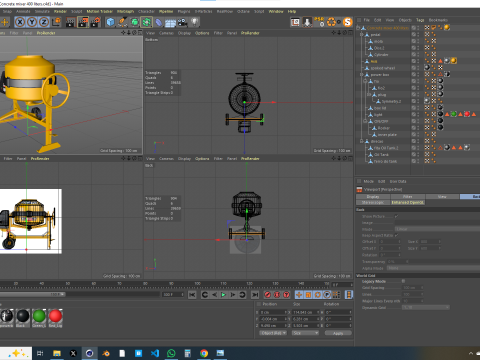Click the coordinate system cube icon
The width and height of the screenshot is (480, 360).
click(x=56, y=22)
